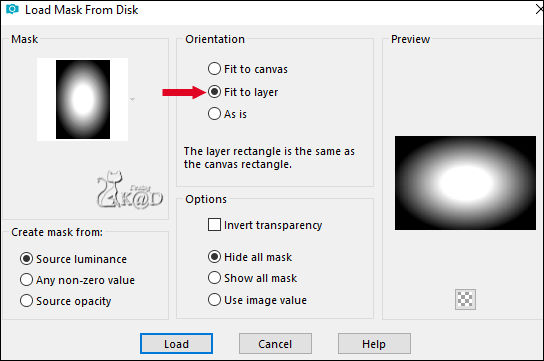Click the Cancel button
The height and width of the screenshot is (361, 544).
(275, 344)
